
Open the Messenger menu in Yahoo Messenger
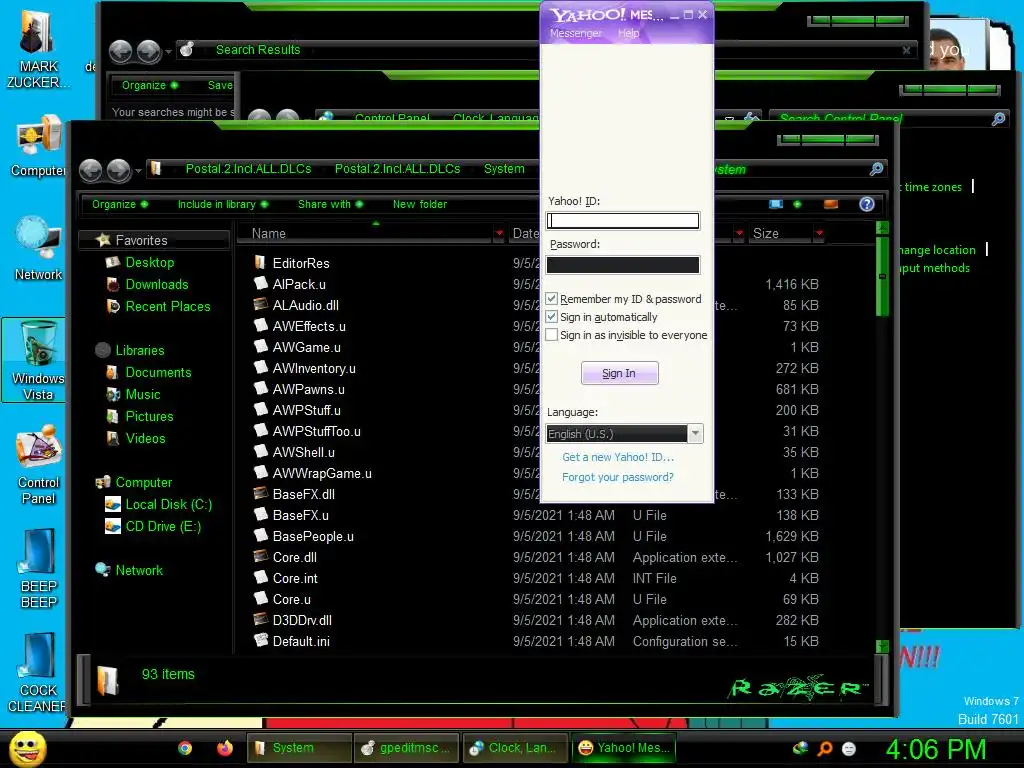point(575,33)
